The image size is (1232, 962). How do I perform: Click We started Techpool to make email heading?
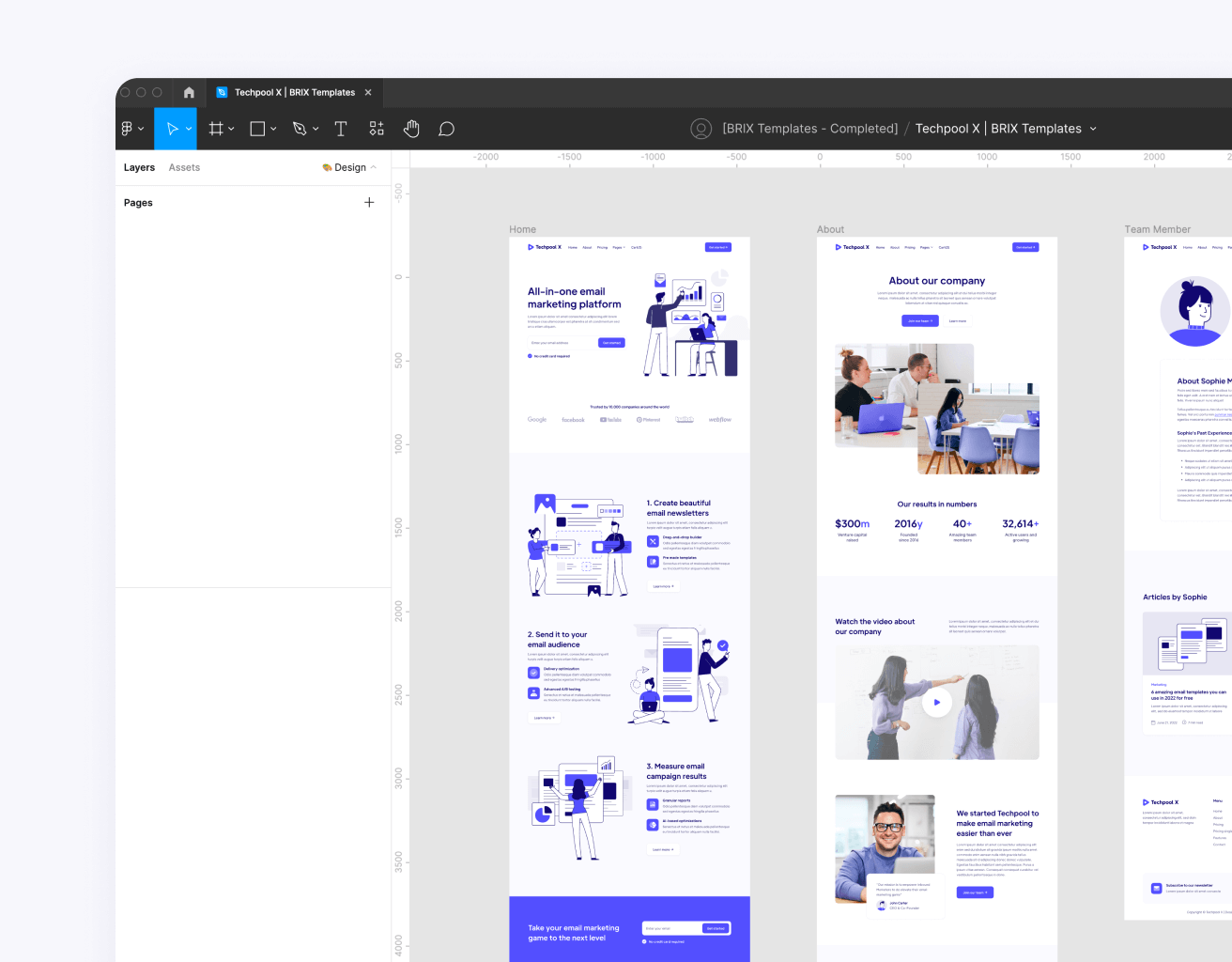coord(997,823)
